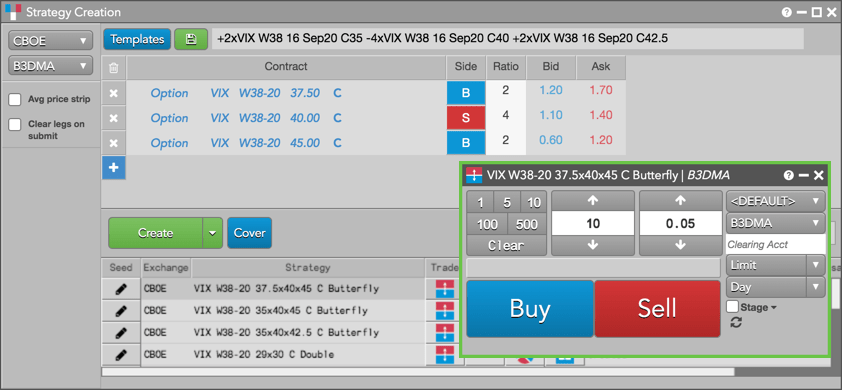Increase price with the up arrow above 0.05

pos(680,201)
